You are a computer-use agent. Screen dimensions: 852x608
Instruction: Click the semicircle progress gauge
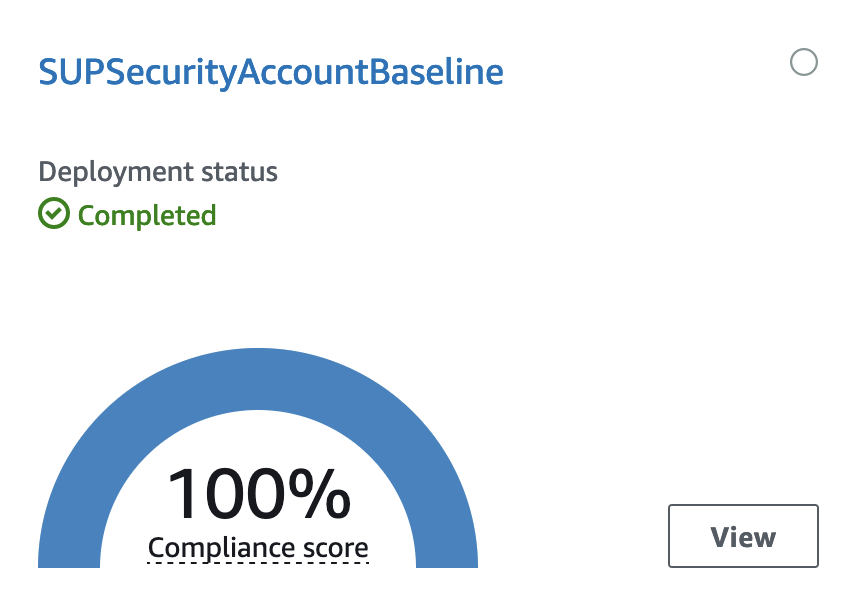(258, 379)
